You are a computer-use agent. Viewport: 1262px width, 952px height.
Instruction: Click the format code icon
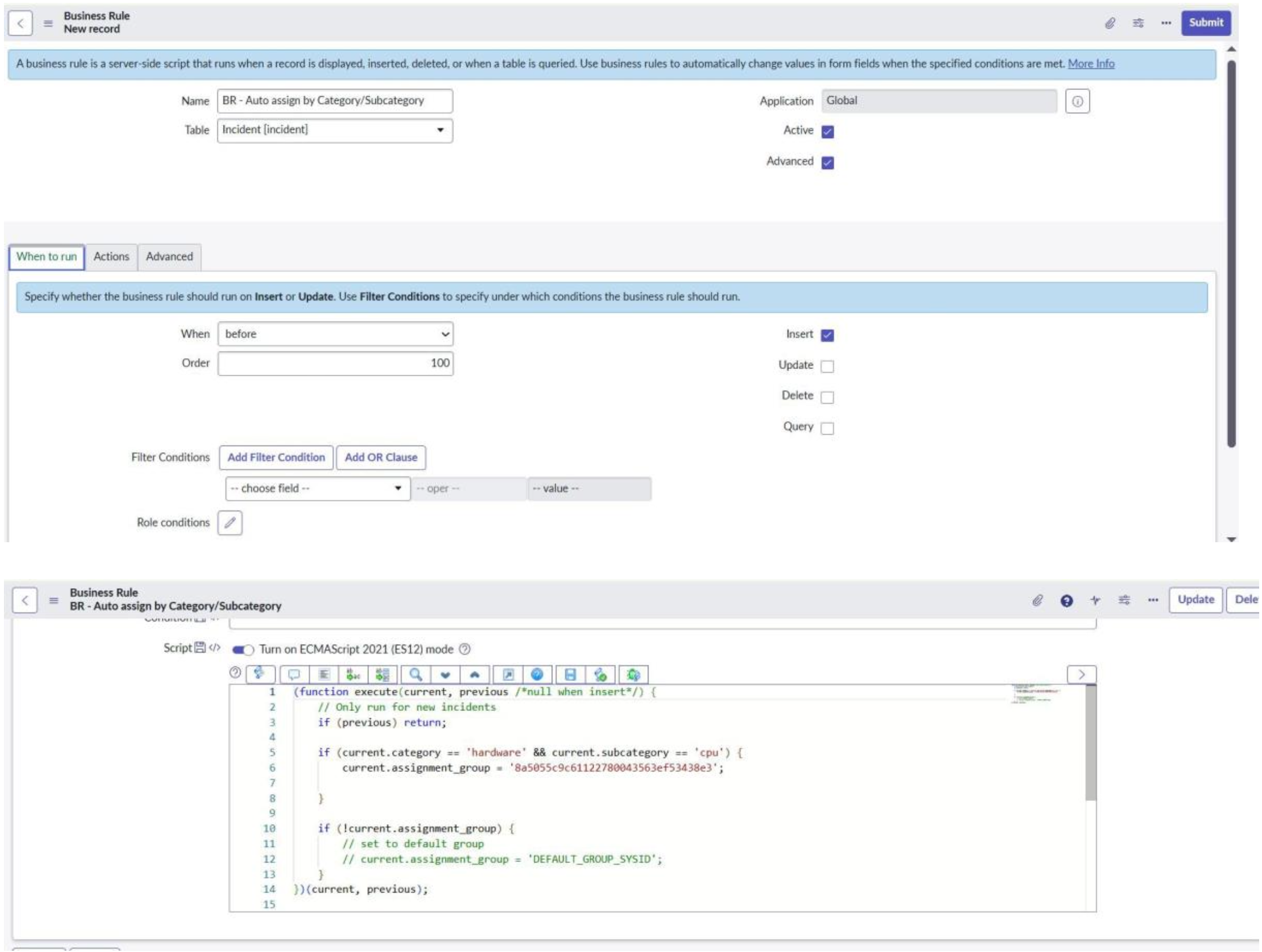pyautogui.click(x=324, y=675)
